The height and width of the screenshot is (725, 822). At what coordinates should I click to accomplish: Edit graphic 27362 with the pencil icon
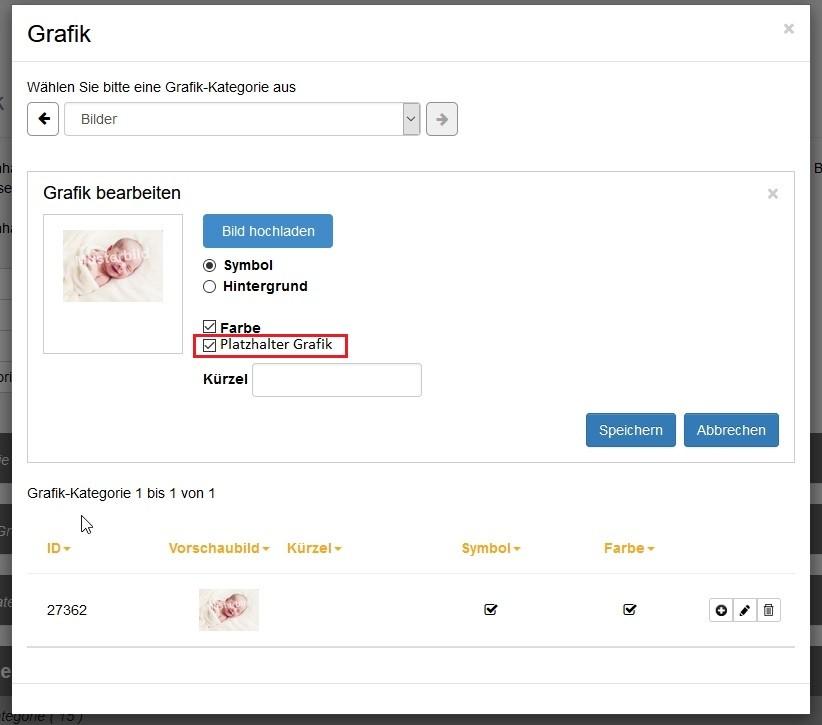[745, 610]
